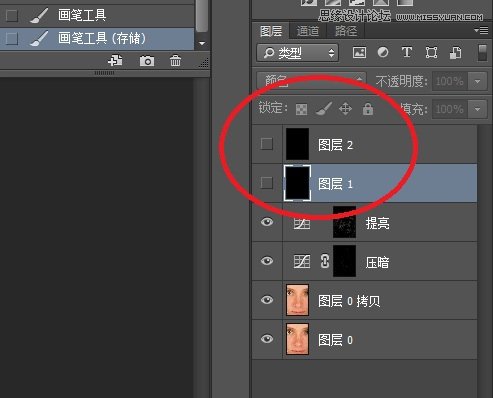Viewport: 493px width, 398px height.
Task: Open the 类型 filter dropdown
Action: (298, 53)
